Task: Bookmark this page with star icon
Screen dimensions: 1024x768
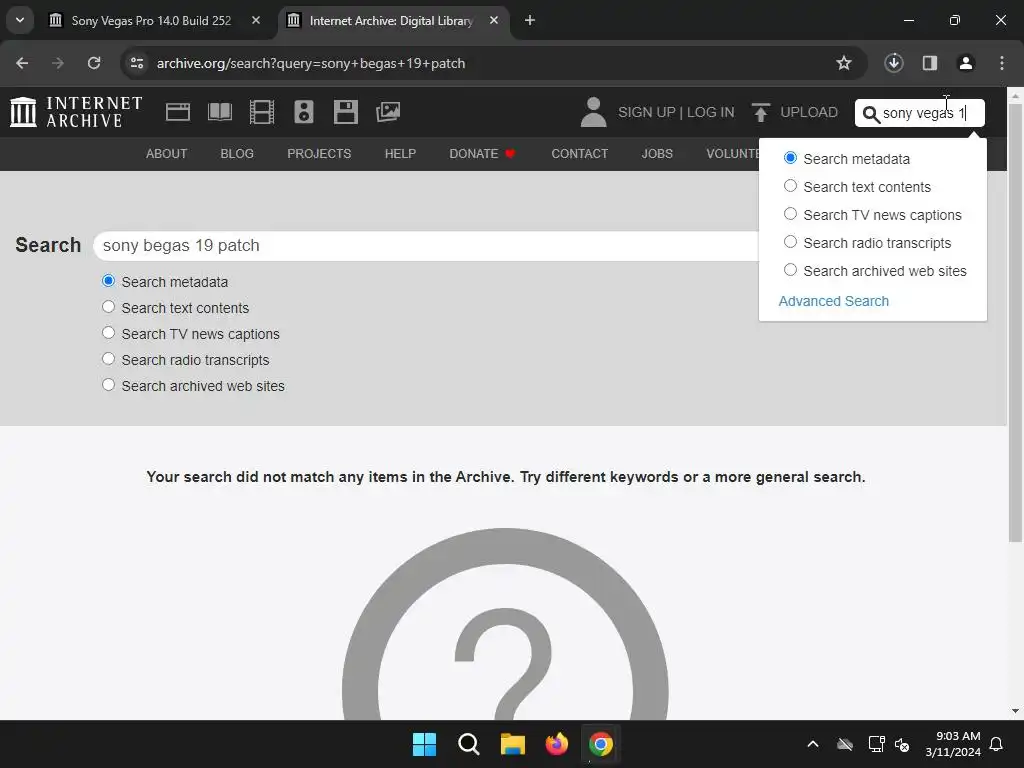Action: click(844, 63)
